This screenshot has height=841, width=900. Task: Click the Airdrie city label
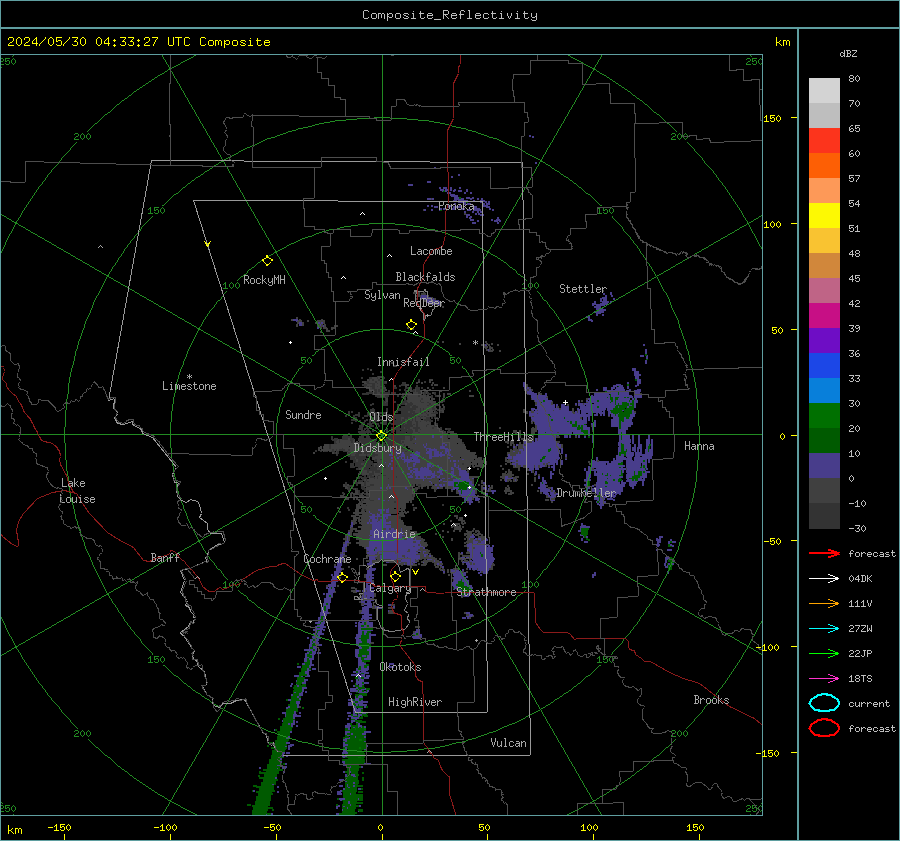(394, 534)
